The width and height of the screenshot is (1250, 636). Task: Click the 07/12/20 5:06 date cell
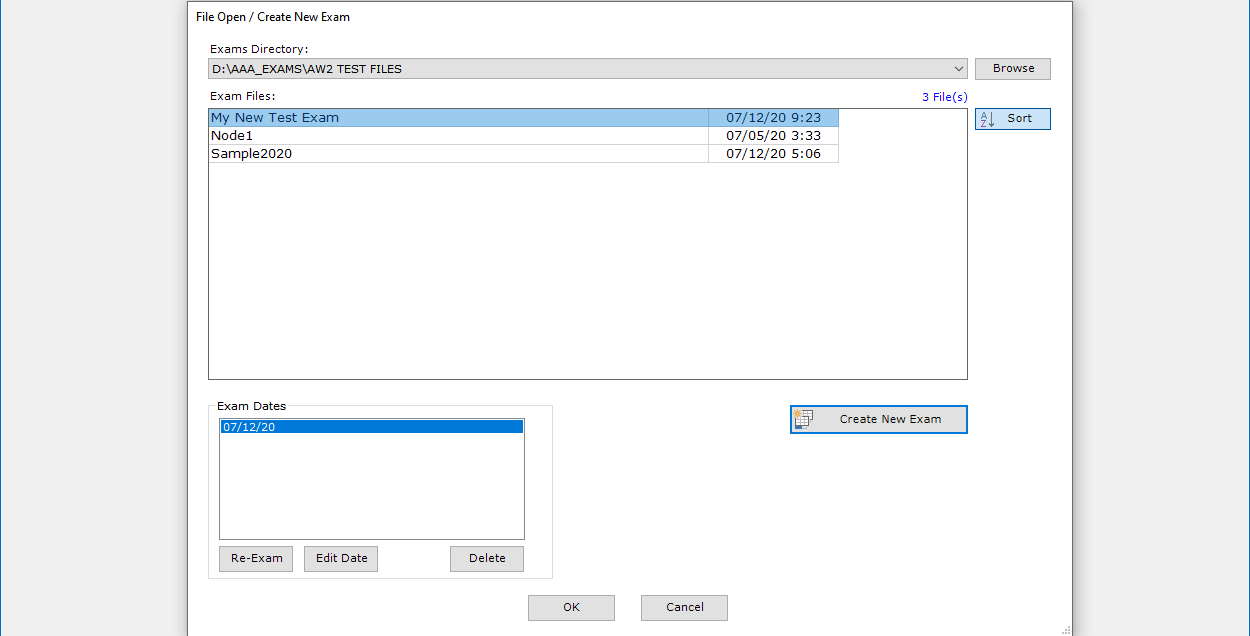[x=773, y=154]
